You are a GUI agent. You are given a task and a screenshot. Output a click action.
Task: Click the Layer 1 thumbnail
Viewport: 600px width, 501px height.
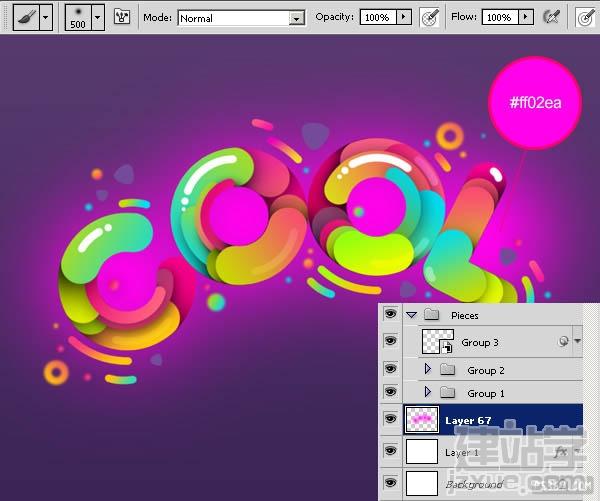[x=422, y=451]
